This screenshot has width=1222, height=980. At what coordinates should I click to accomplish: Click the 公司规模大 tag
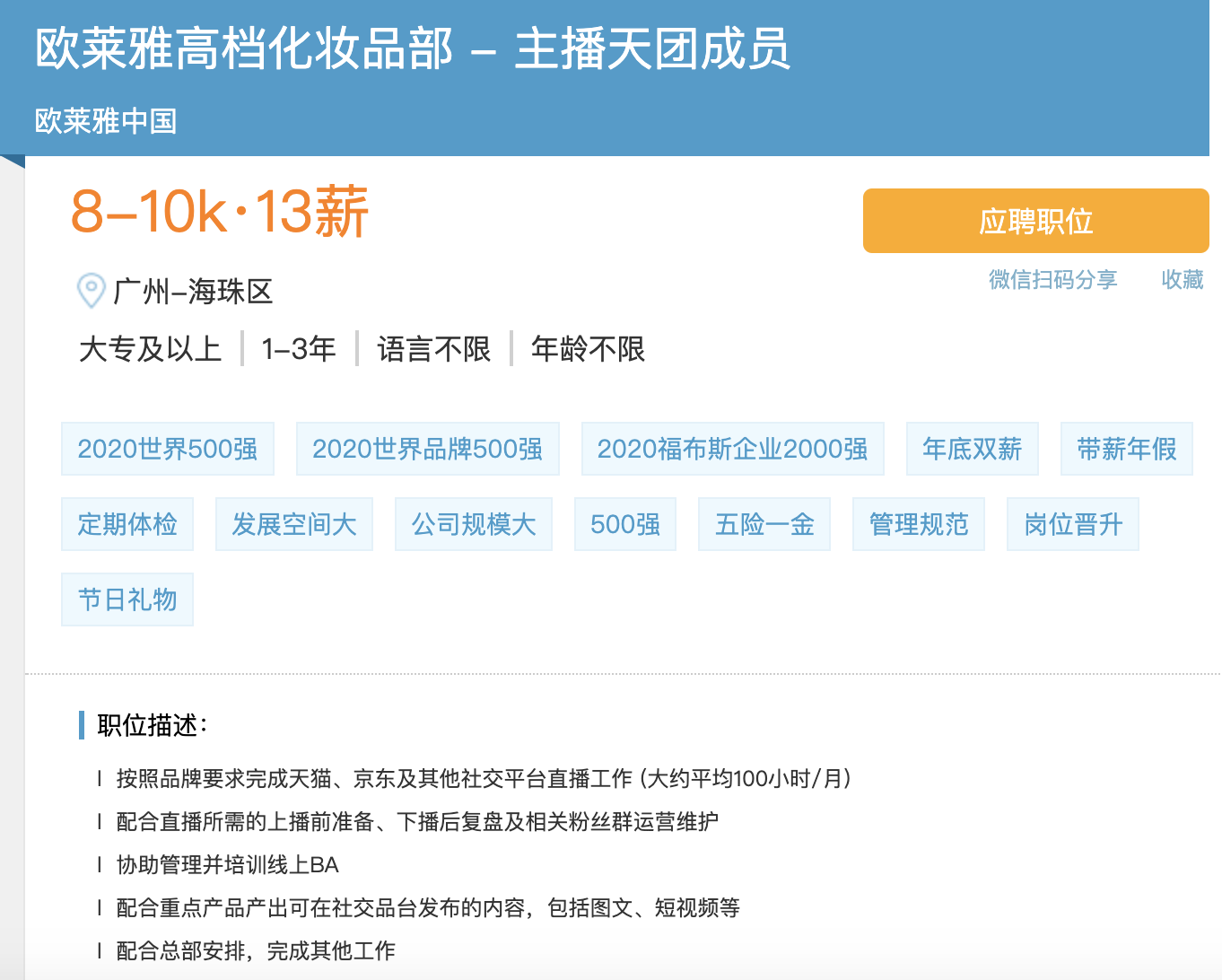[474, 524]
